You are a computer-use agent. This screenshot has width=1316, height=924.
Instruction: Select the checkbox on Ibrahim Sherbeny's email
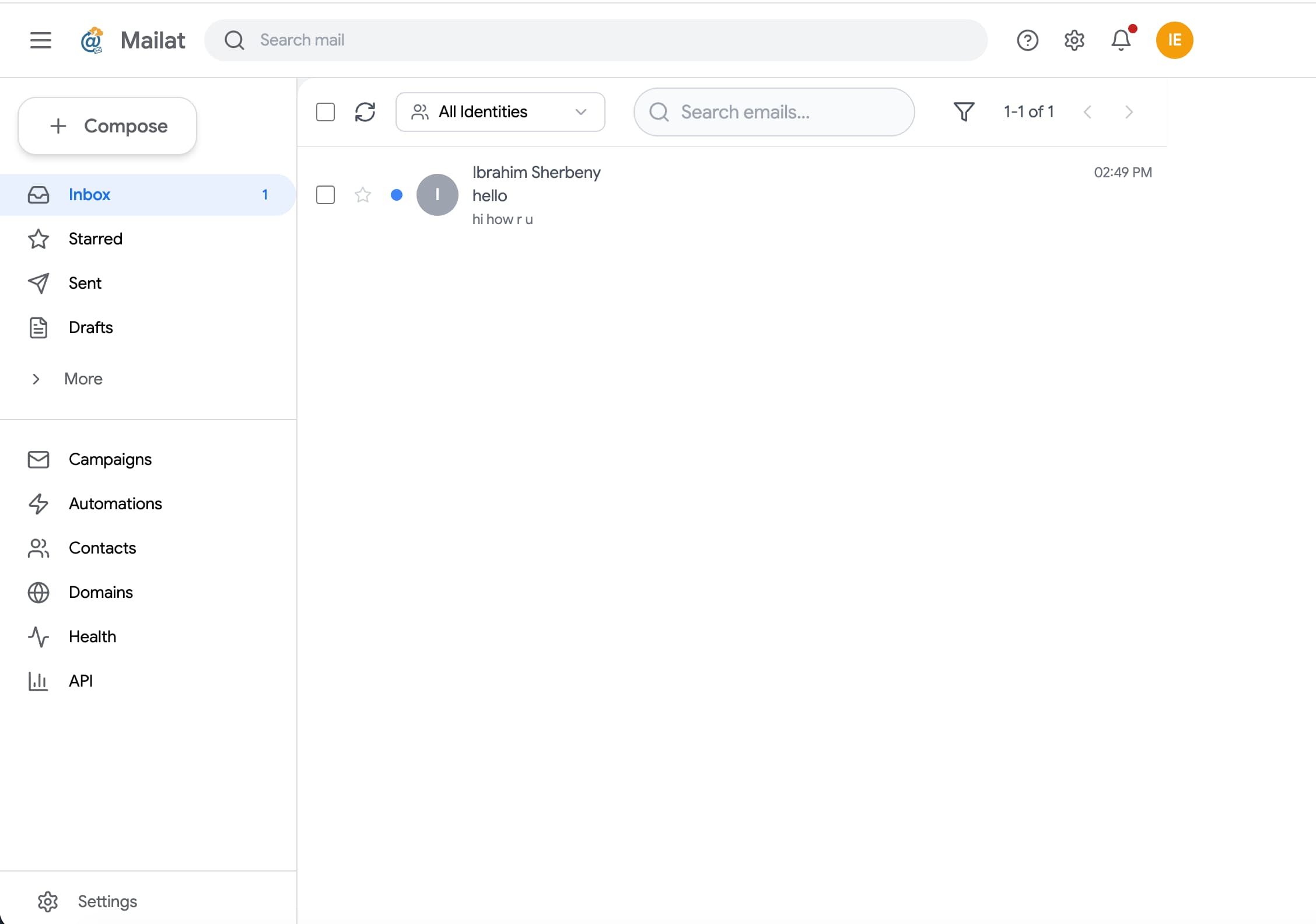325,195
